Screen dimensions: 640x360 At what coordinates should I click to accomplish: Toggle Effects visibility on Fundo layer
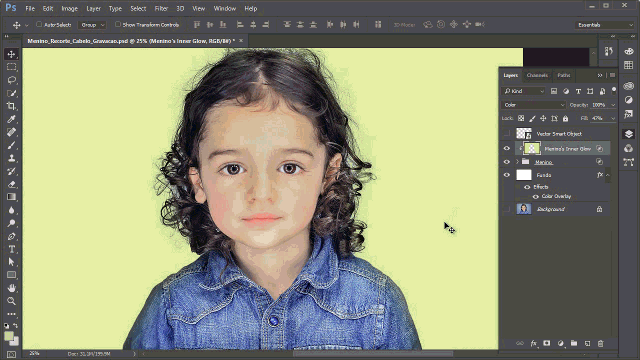(x=527, y=187)
